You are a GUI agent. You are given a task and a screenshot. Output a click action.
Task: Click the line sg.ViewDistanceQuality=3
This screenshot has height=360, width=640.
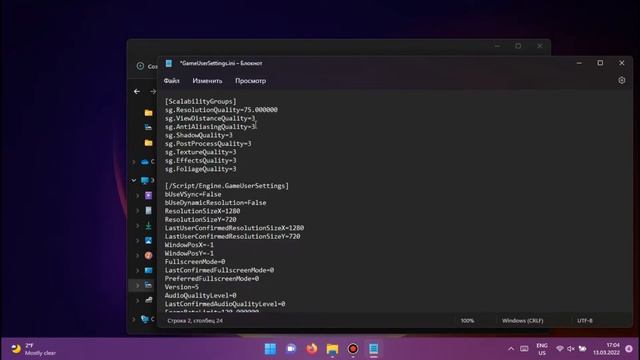[x=210, y=118]
